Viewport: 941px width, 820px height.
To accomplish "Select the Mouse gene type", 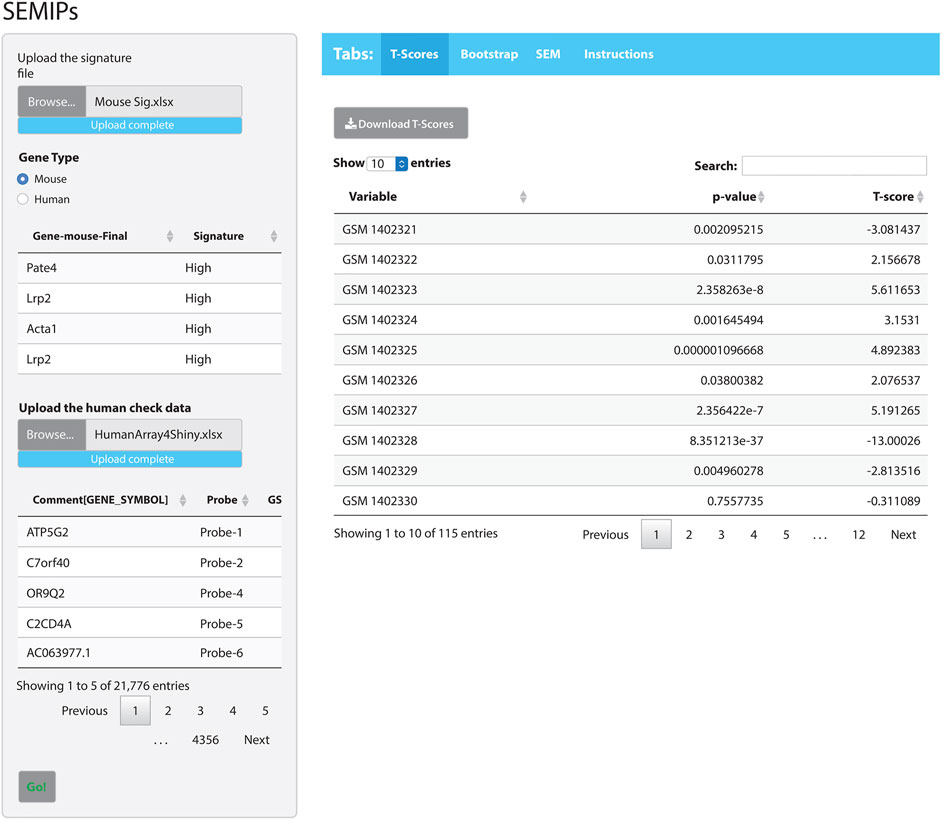I will coord(23,179).
